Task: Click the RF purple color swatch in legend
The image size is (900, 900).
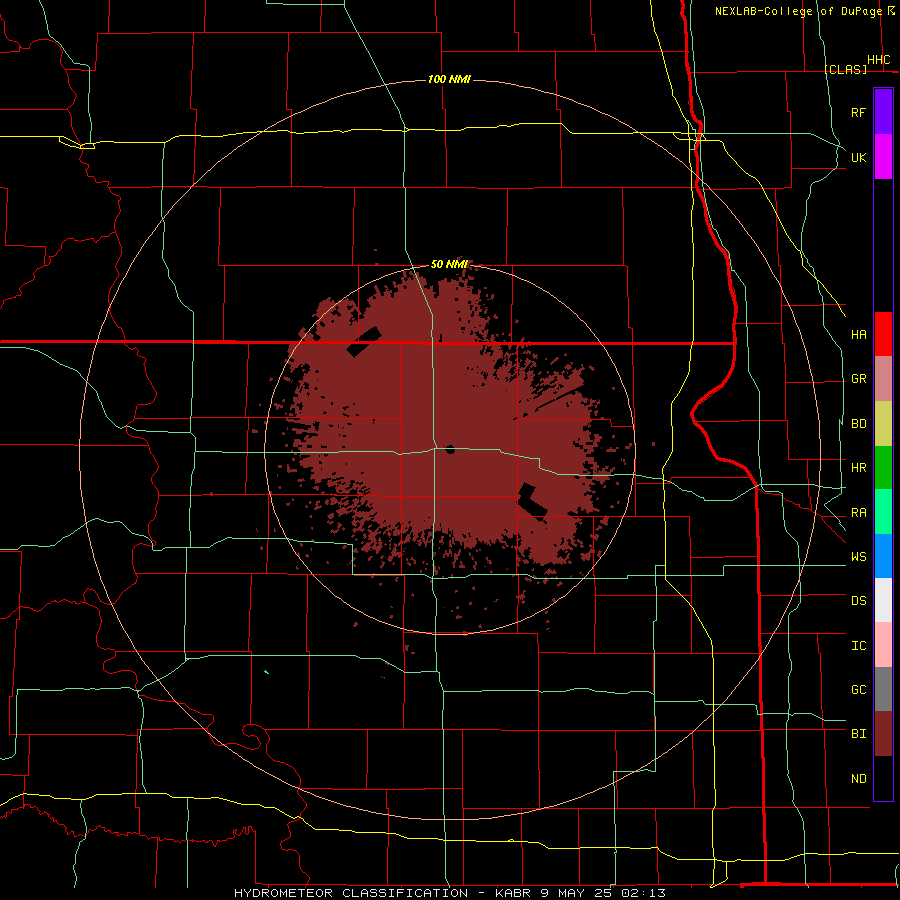Action: 883,112
